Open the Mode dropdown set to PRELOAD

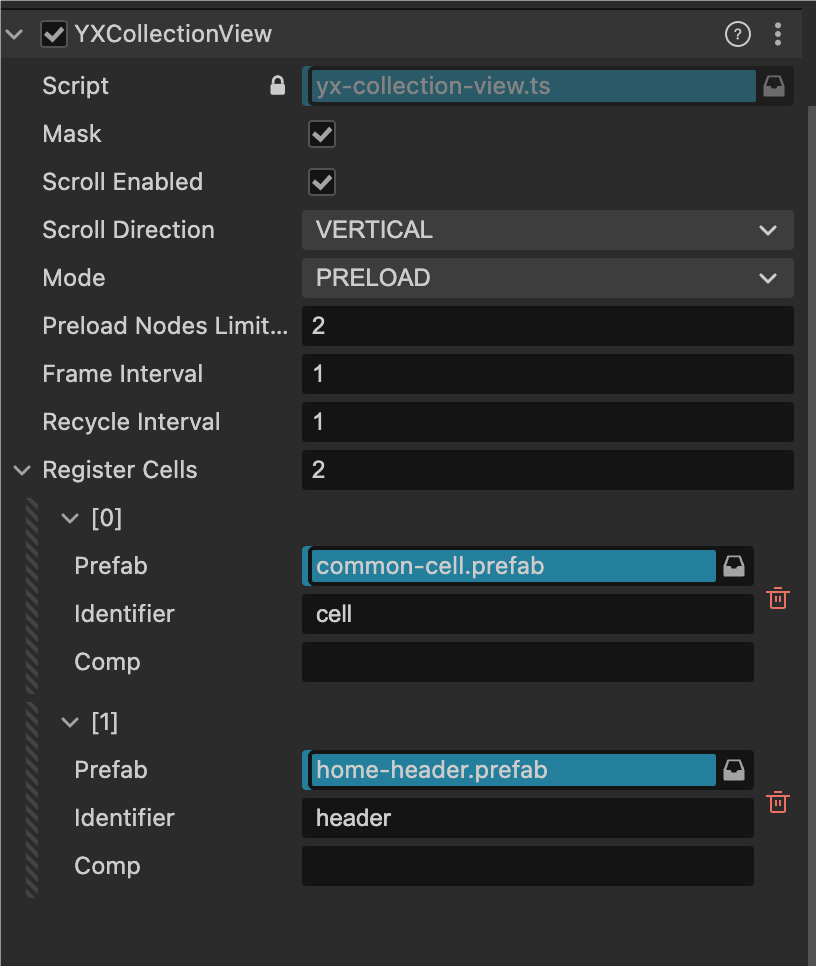(547, 278)
